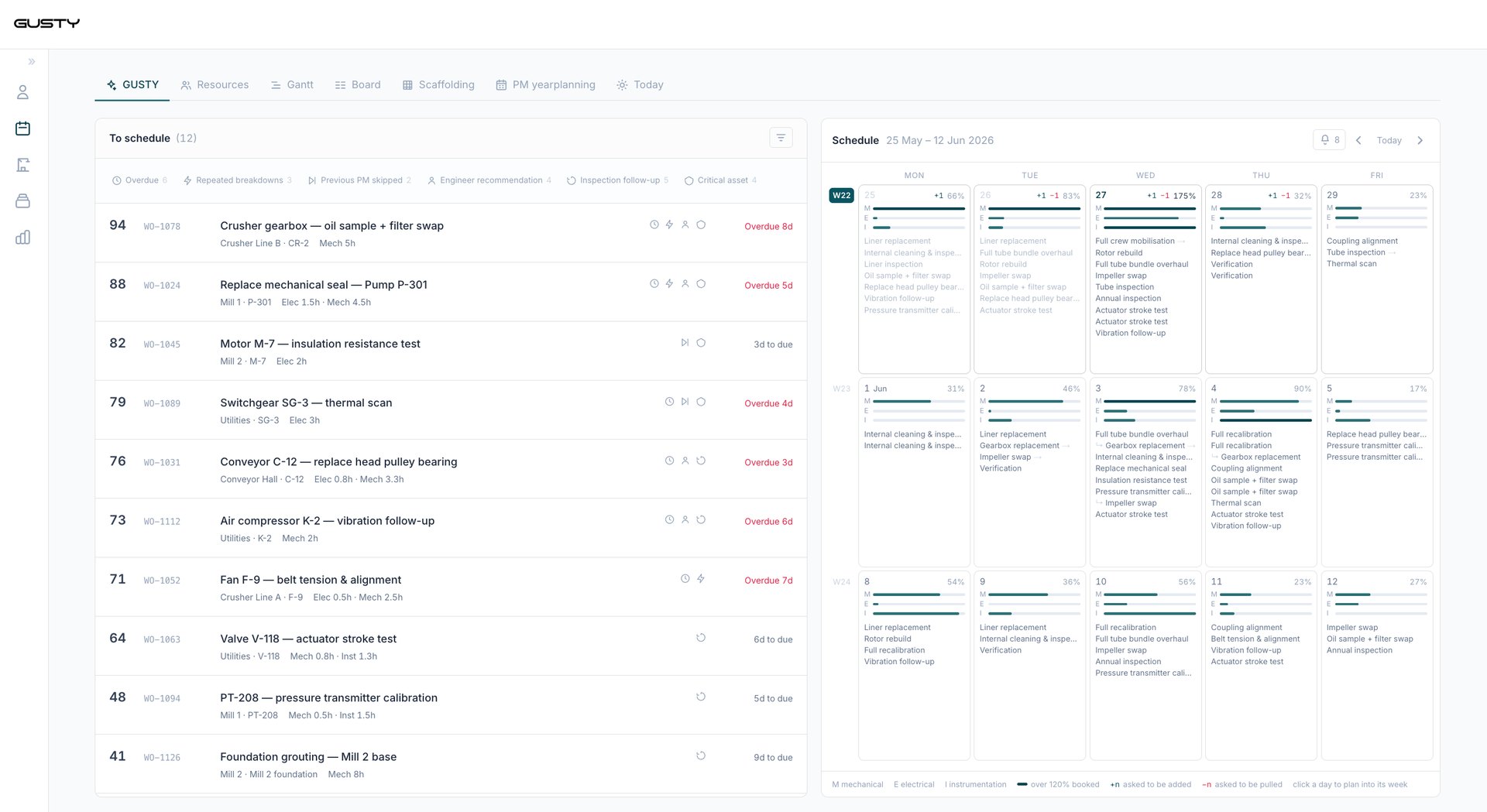Image resolution: width=1487 pixels, height=812 pixels.
Task: Go to PM yearplanning tab
Action: 545,85
